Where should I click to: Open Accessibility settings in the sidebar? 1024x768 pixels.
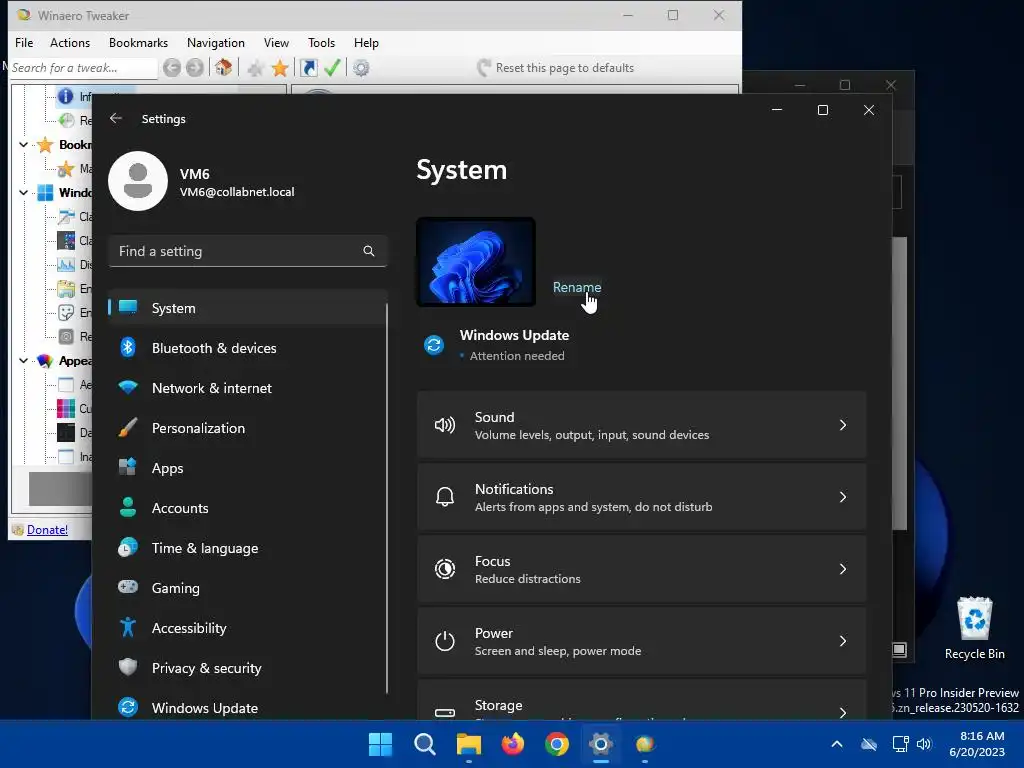248,628
